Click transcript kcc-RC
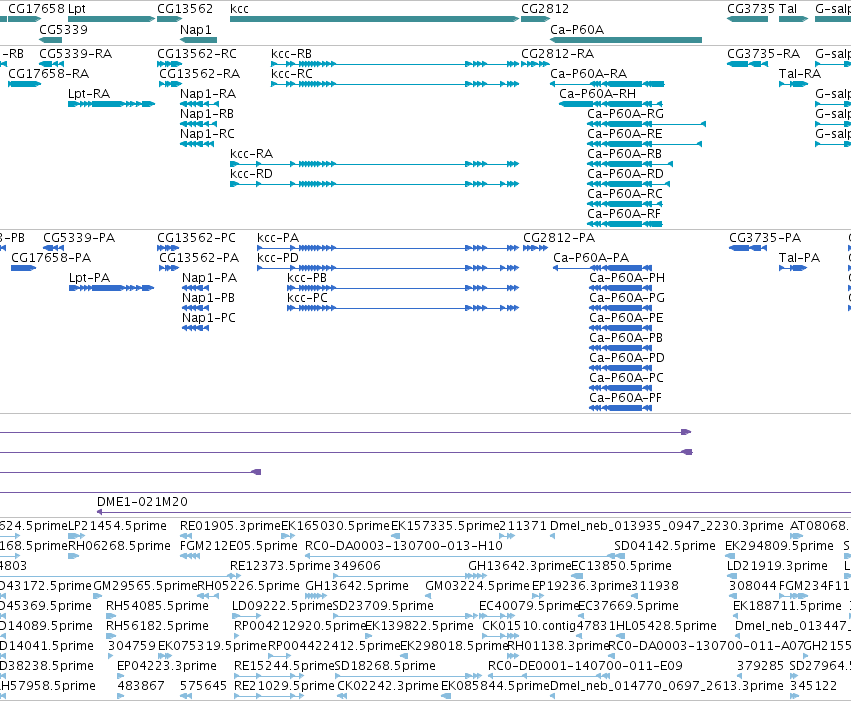Screen dimensions: 851x701 click(x=292, y=74)
